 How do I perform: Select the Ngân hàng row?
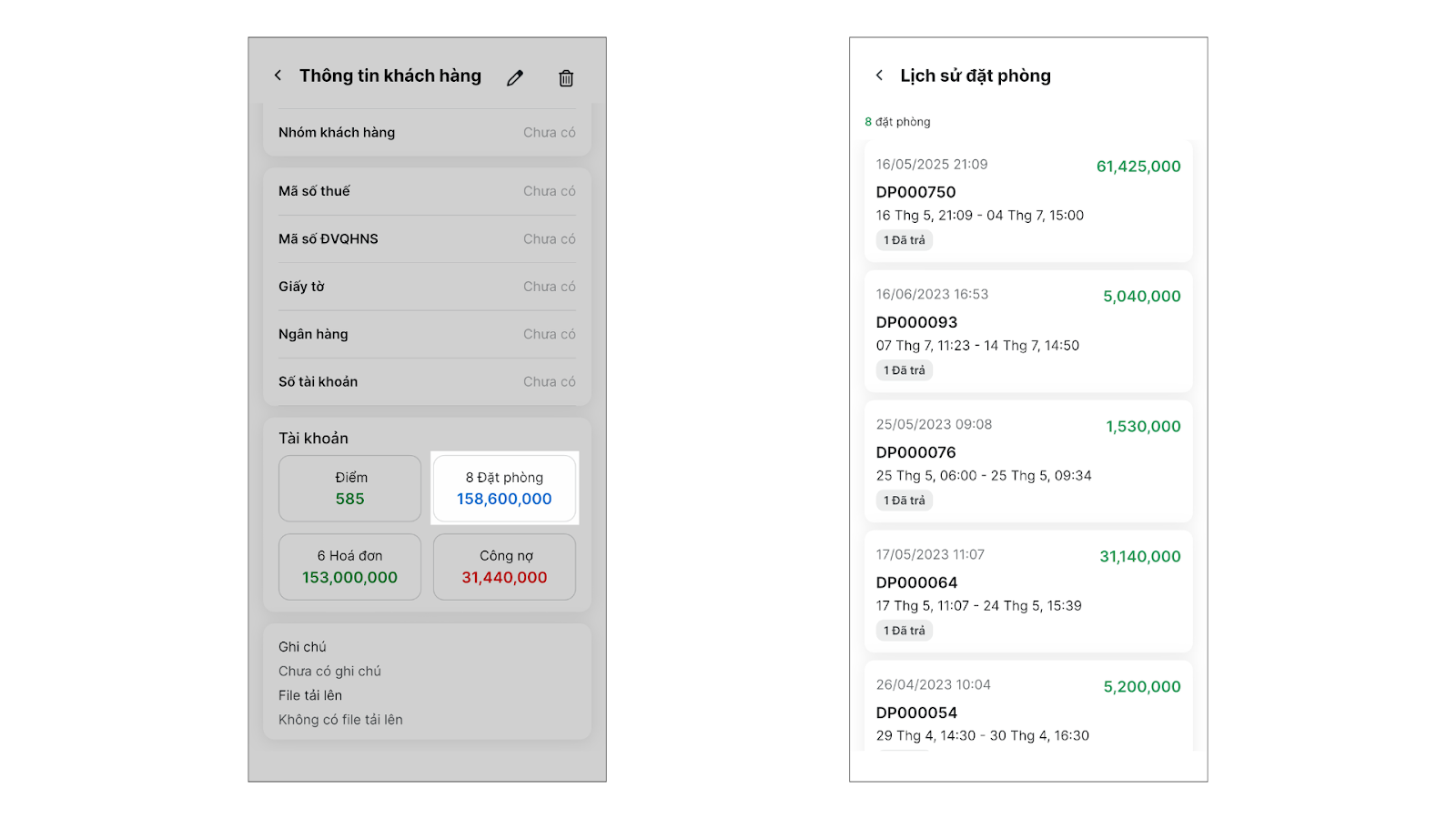click(427, 334)
